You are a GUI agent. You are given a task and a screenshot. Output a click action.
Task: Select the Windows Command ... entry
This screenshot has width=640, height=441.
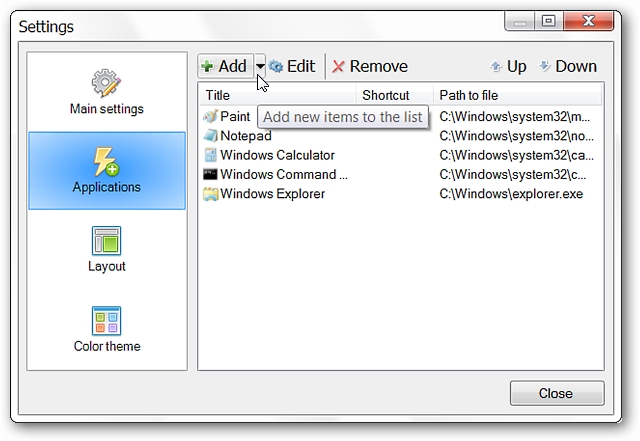[284, 174]
